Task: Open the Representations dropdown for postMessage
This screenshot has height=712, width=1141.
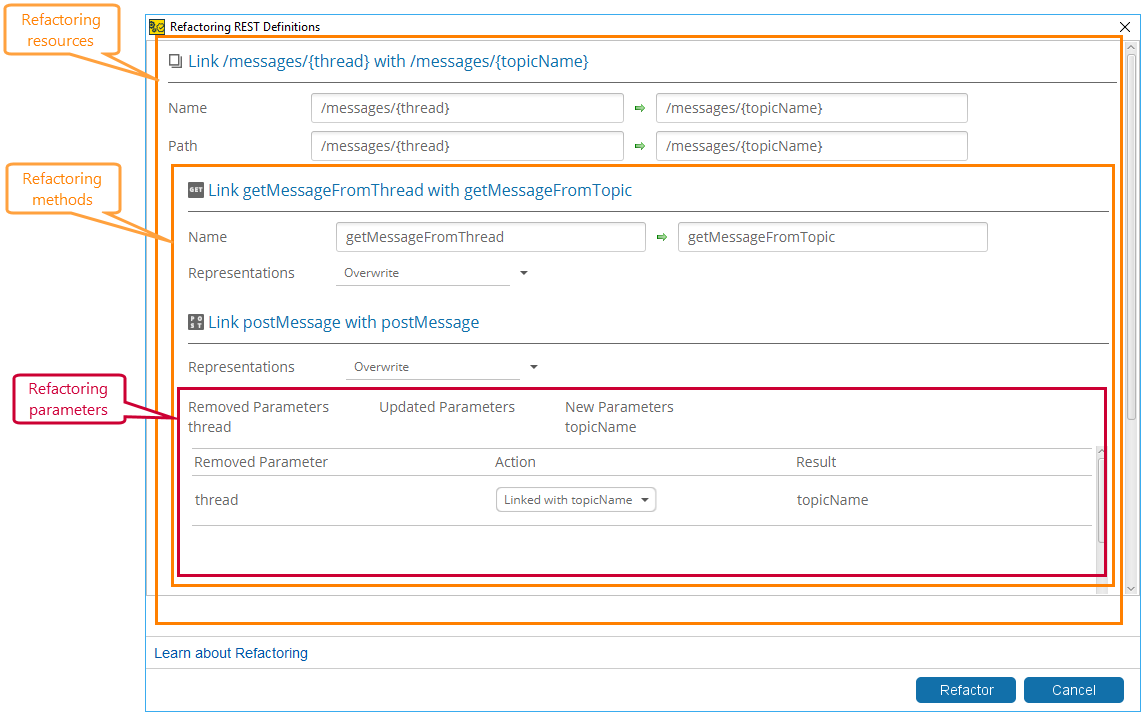Action: click(x=533, y=366)
